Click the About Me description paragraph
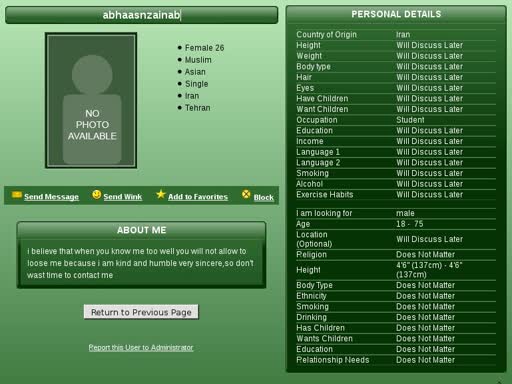This screenshot has height=384, width=512. (x=140, y=263)
